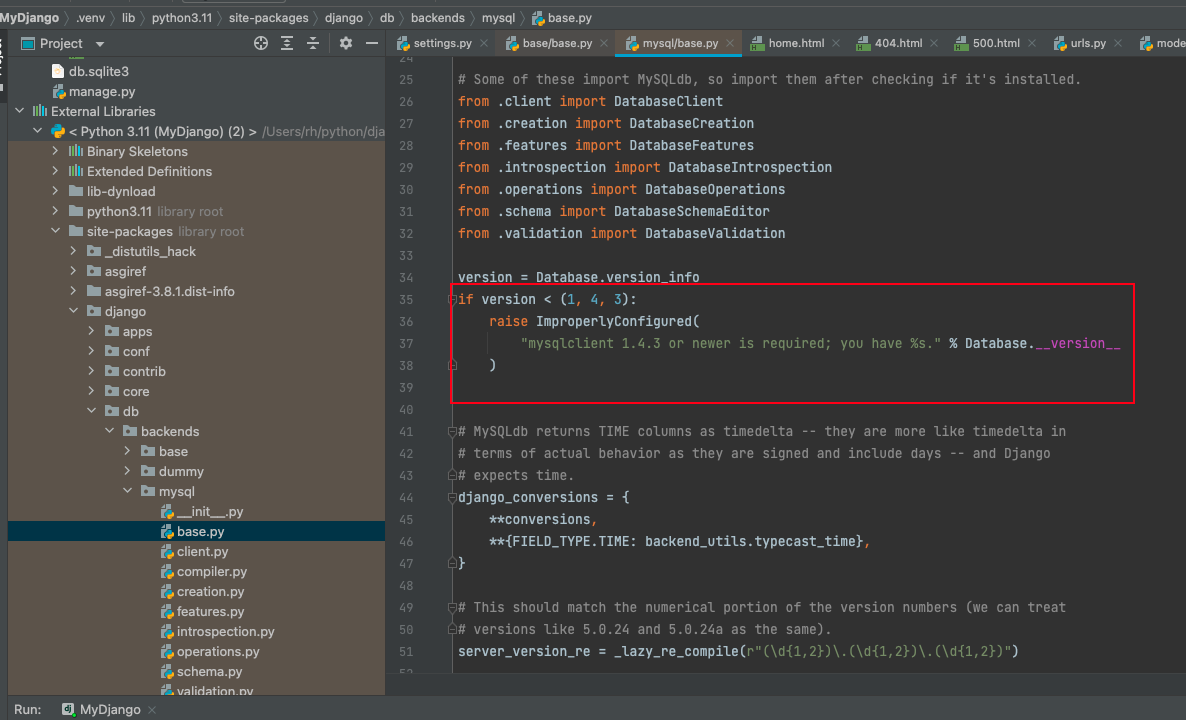This screenshot has width=1186, height=720.
Task: Open the 404.html tab
Action: [899, 43]
